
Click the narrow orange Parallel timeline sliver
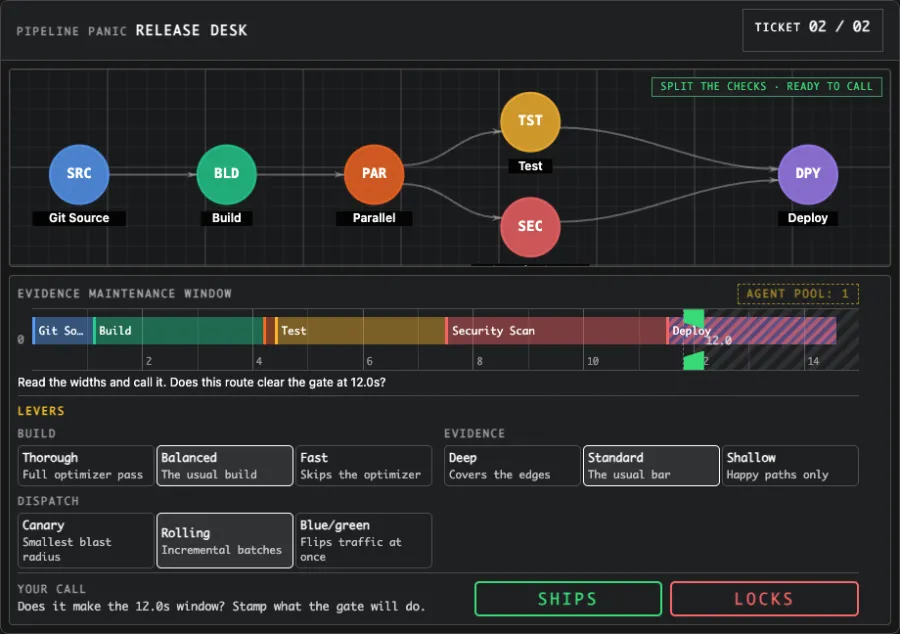[269, 331]
